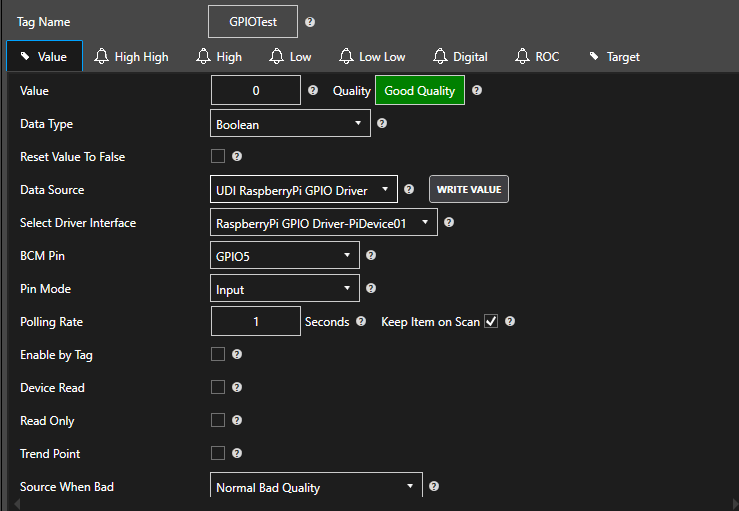The width and height of the screenshot is (739, 511).
Task: Open the ROC tab
Action: [x=537, y=57]
